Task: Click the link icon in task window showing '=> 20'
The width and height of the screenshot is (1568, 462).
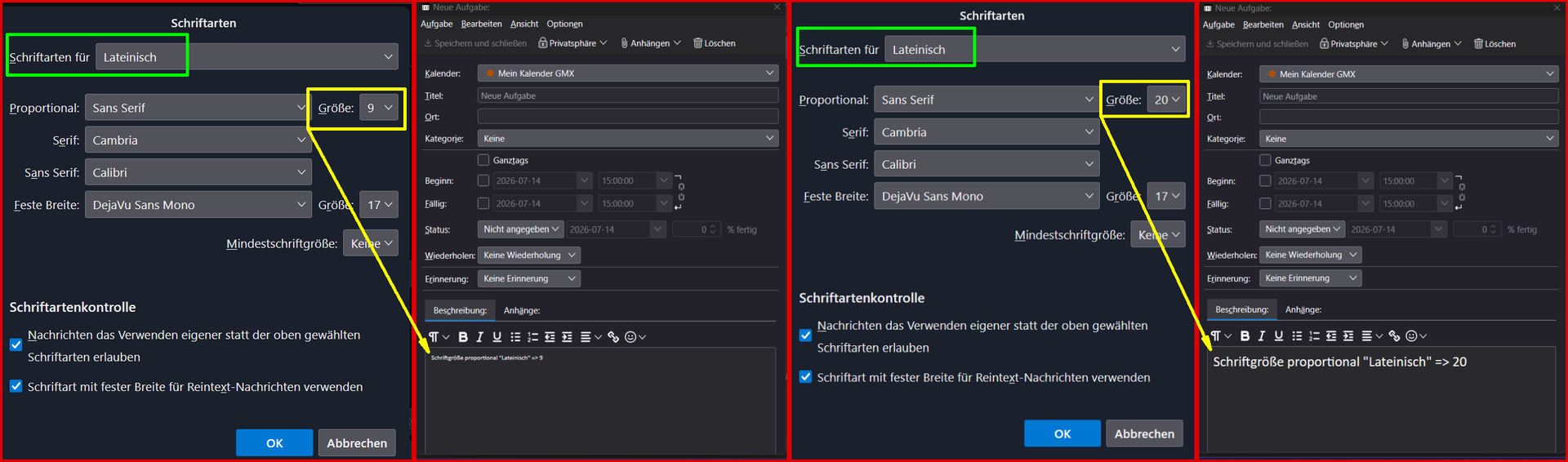Action: coord(1395,336)
